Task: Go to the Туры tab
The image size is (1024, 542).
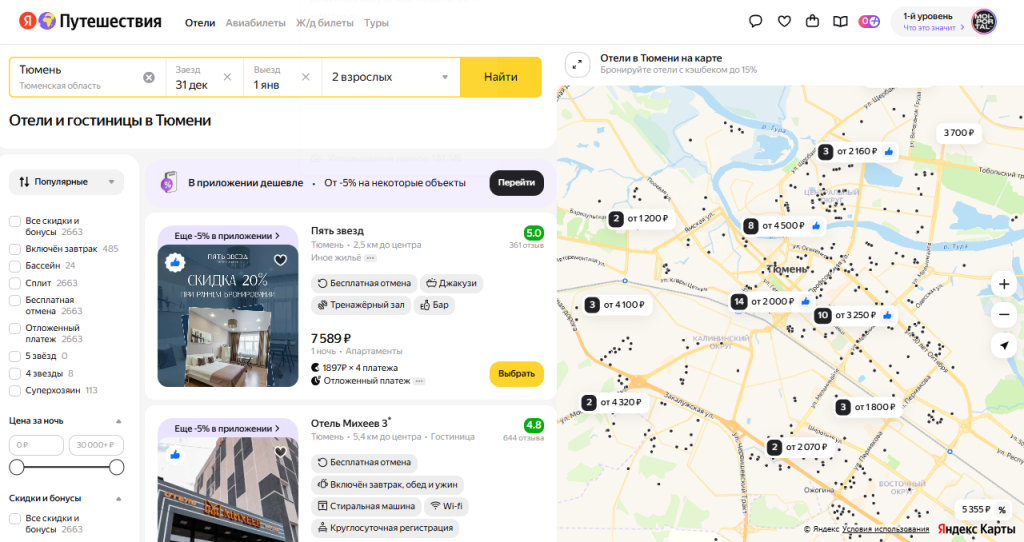Action: click(x=377, y=22)
